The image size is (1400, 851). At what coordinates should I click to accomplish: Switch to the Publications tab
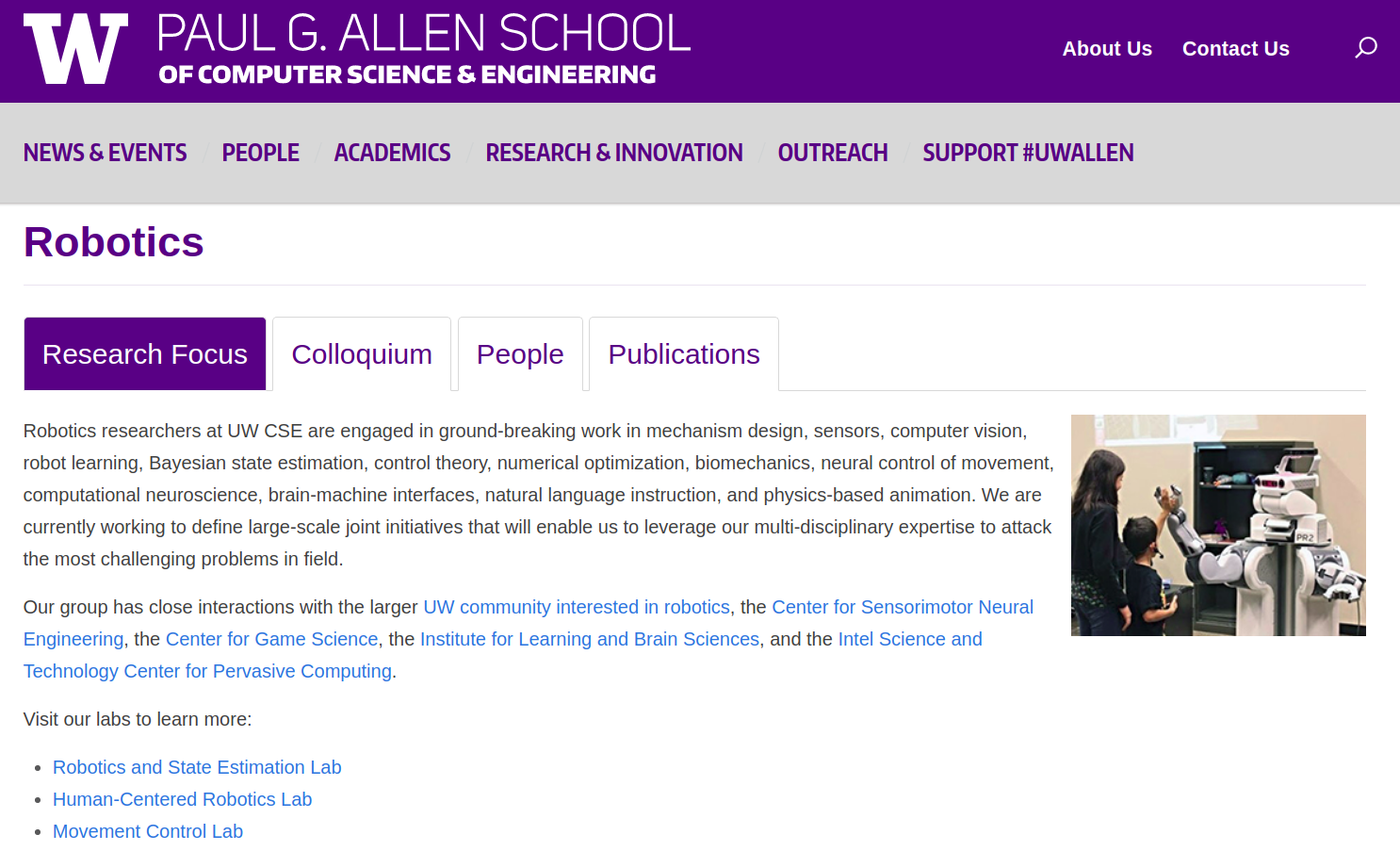click(684, 354)
